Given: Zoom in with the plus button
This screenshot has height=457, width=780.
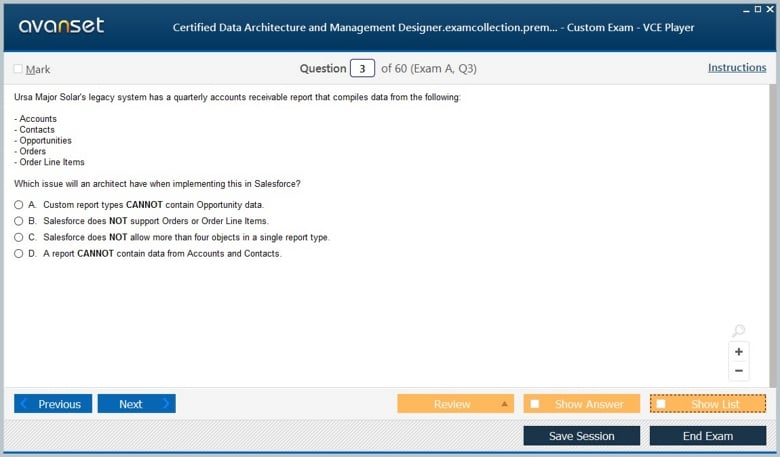Looking at the screenshot, I should (x=739, y=352).
